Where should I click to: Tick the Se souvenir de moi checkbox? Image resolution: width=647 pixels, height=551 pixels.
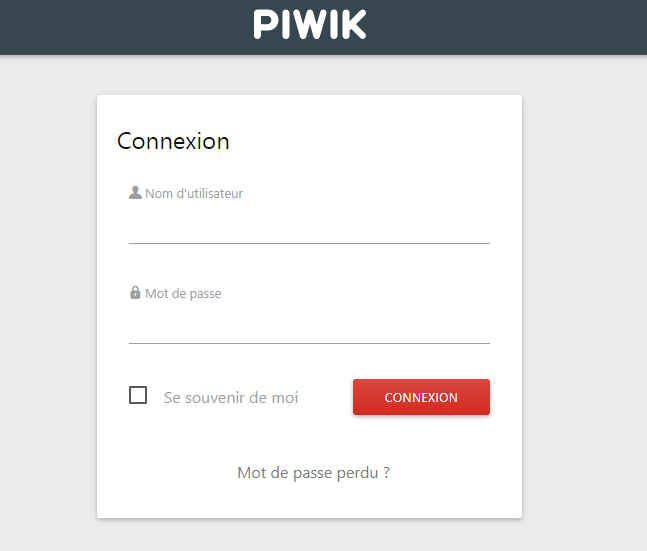coord(138,395)
